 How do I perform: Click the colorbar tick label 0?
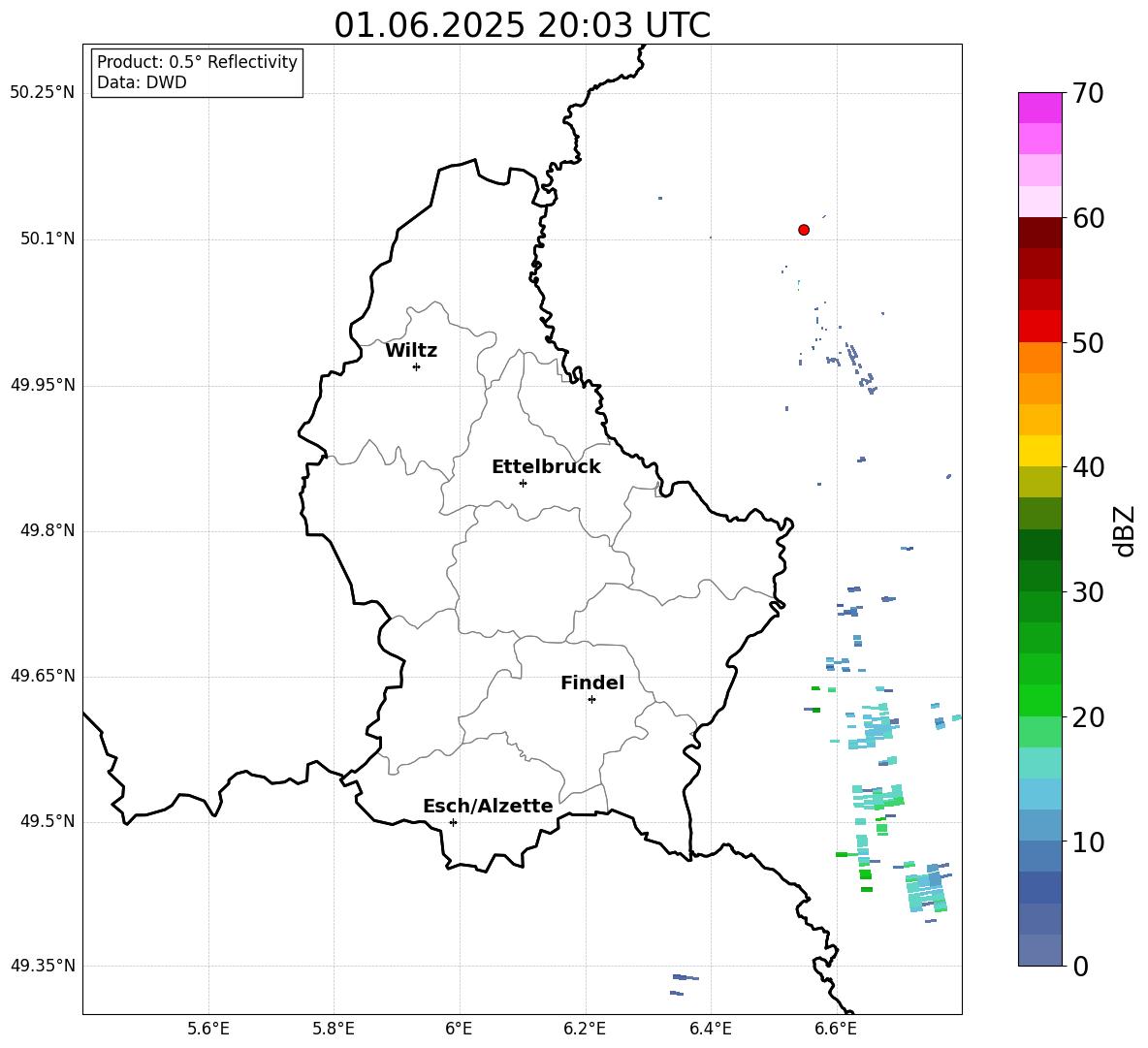(x=1080, y=966)
